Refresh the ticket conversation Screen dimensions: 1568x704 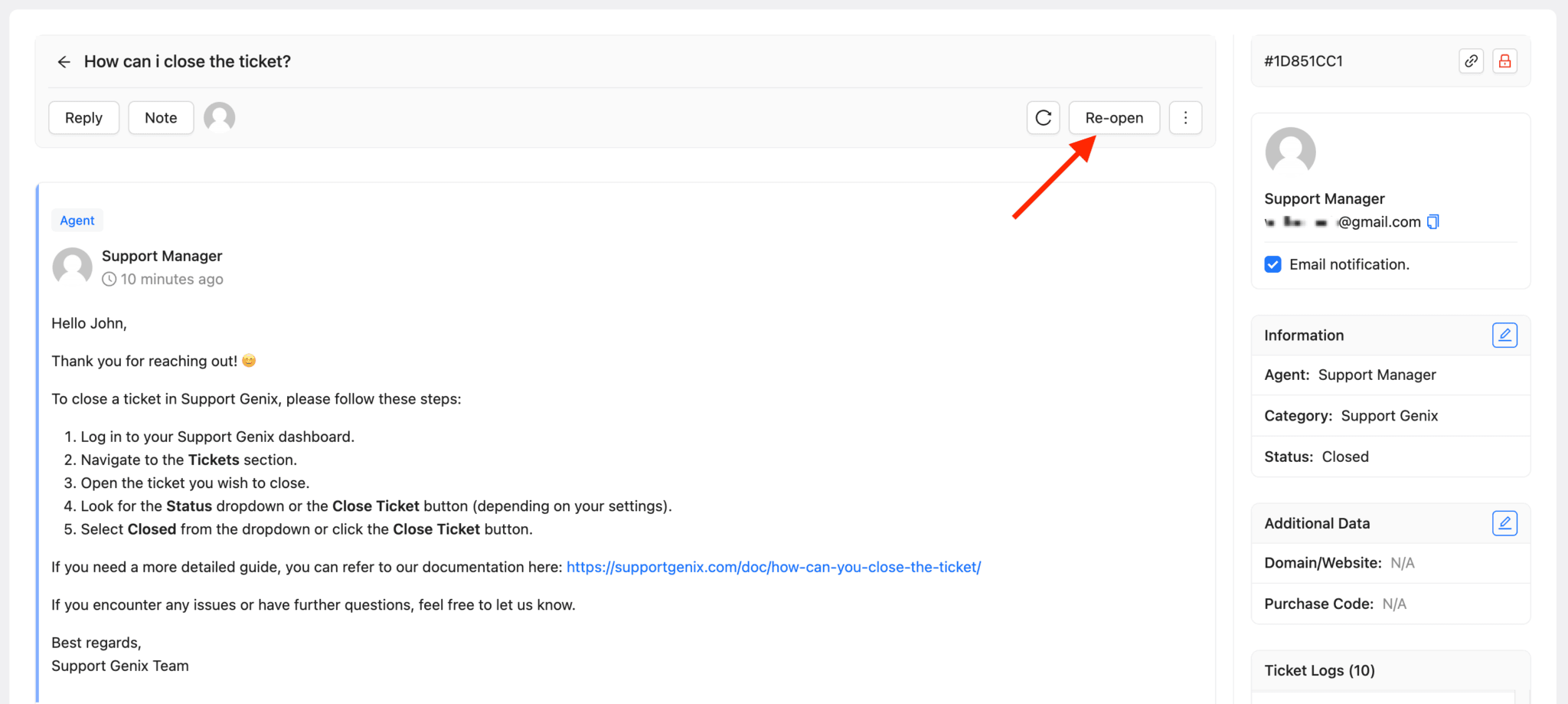pos(1043,117)
